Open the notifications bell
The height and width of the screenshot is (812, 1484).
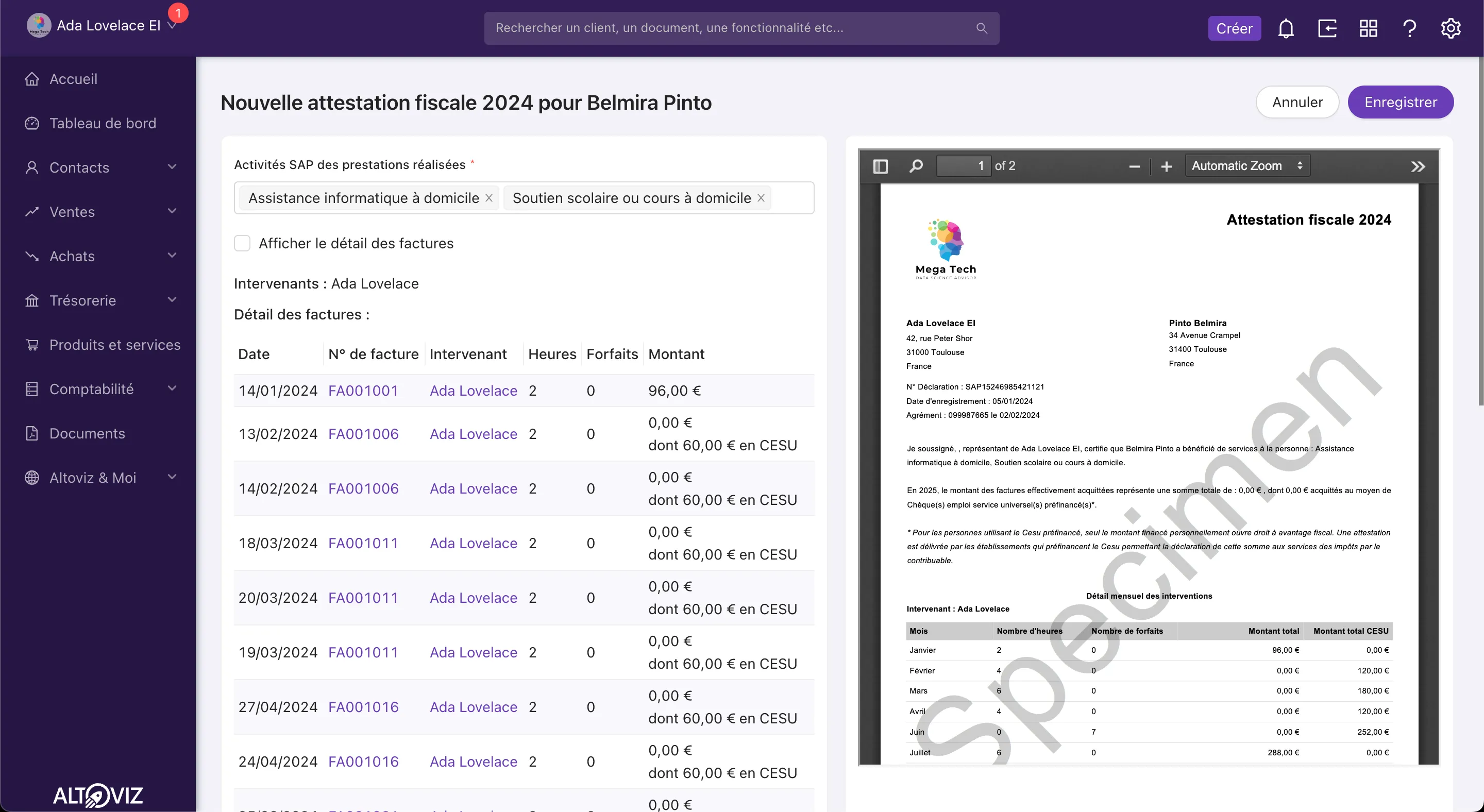click(x=1286, y=28)
